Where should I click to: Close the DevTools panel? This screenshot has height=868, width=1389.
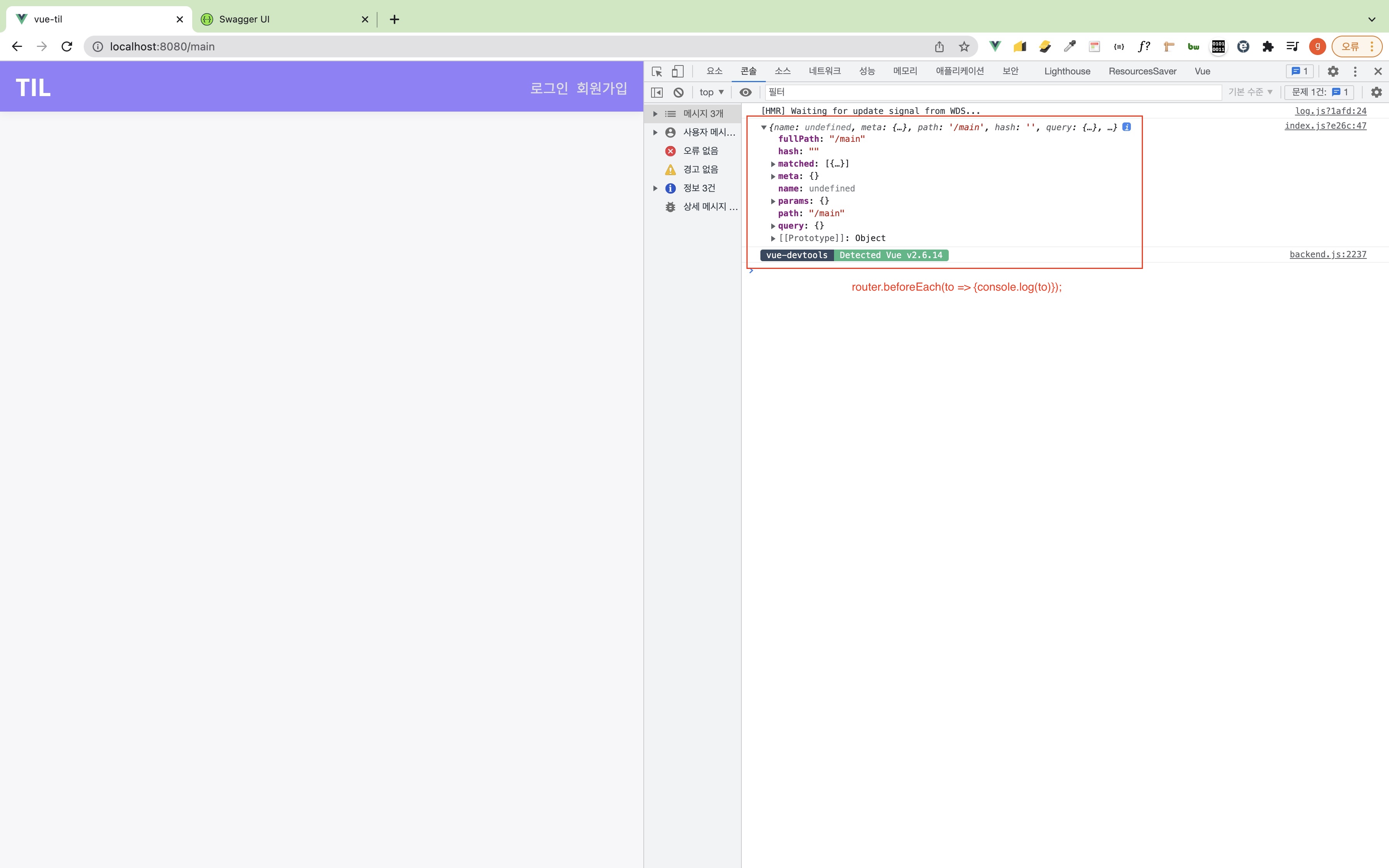point(1377,71)
